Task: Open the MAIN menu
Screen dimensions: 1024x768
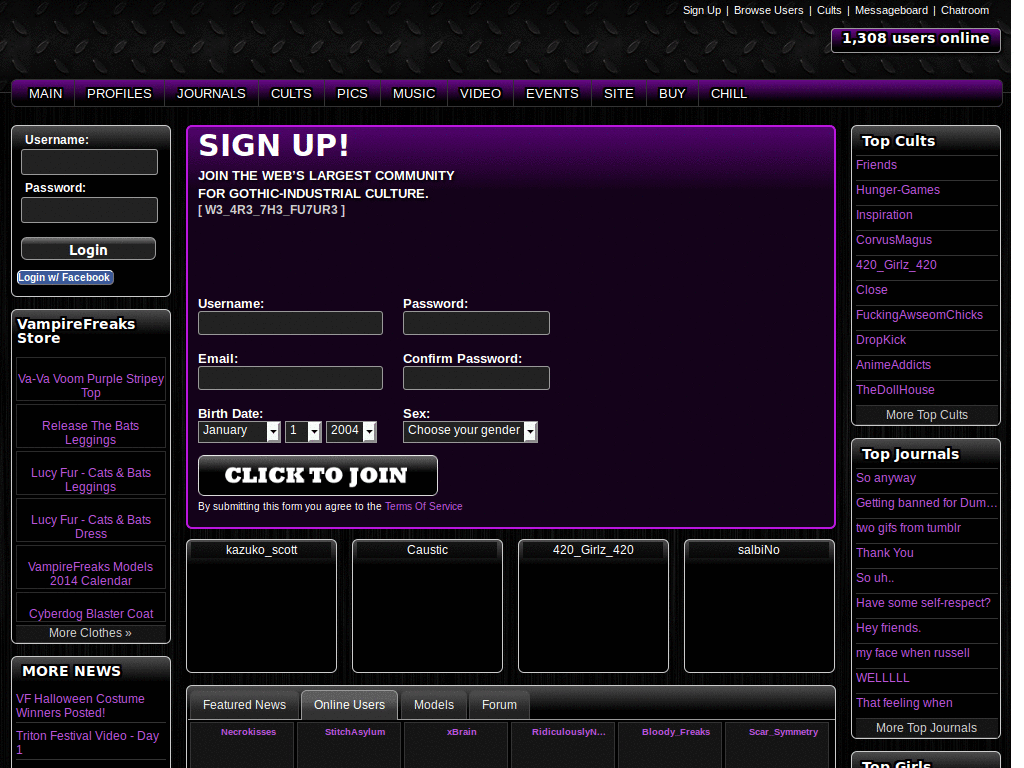Action: click(46, 93)
